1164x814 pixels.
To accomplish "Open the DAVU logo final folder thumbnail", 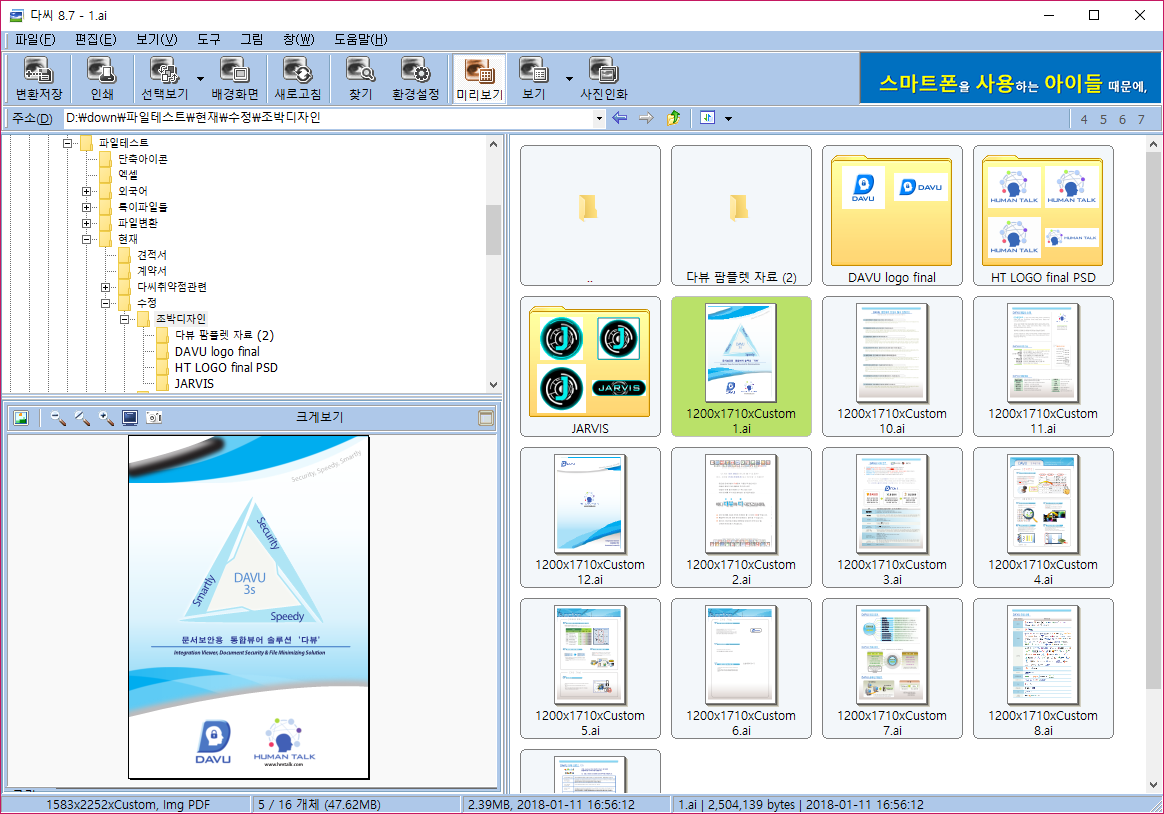I will pos(892,215).
